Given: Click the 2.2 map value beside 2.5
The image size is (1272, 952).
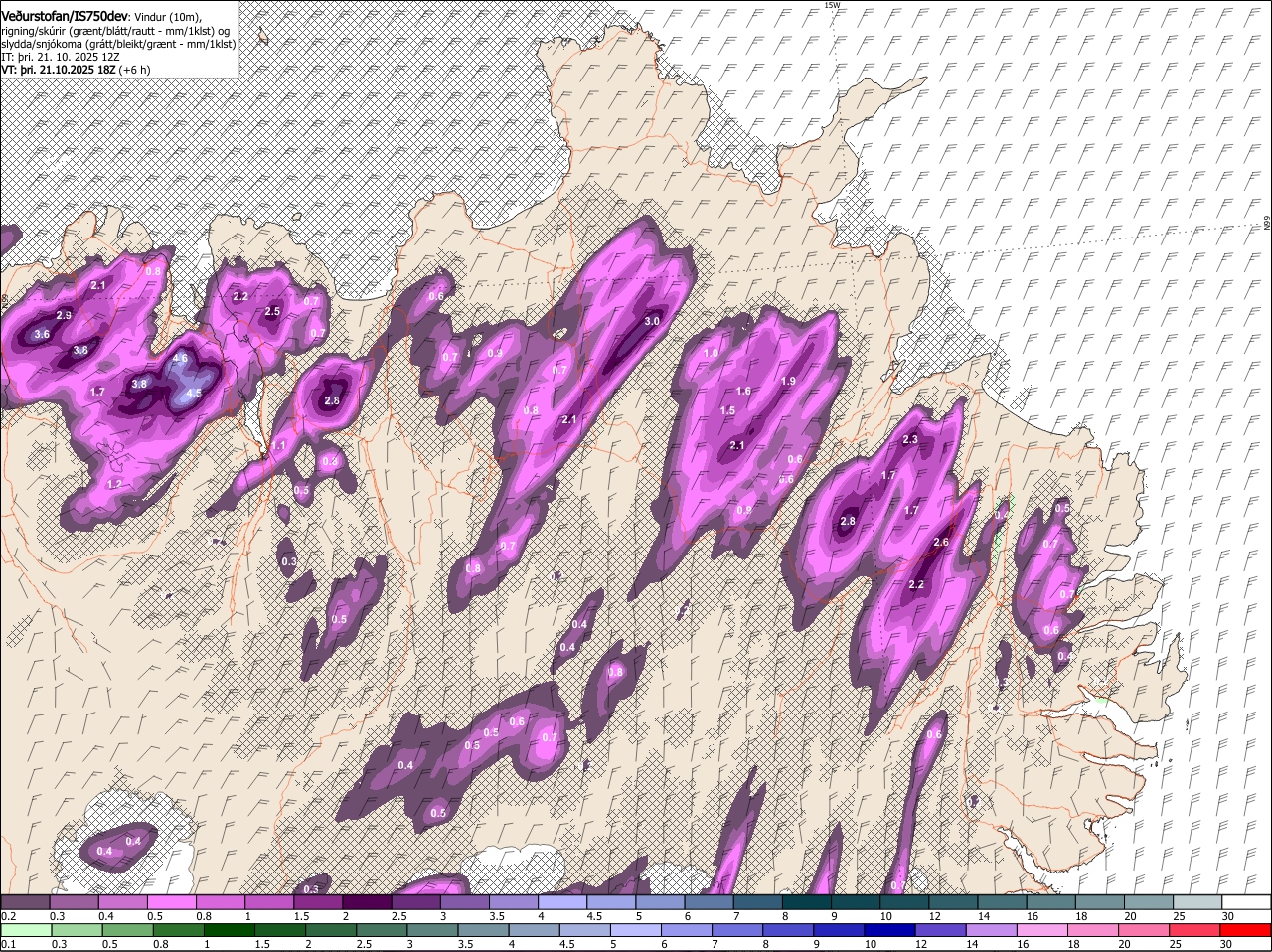Looking at the screenshot, I should point(240,296).
